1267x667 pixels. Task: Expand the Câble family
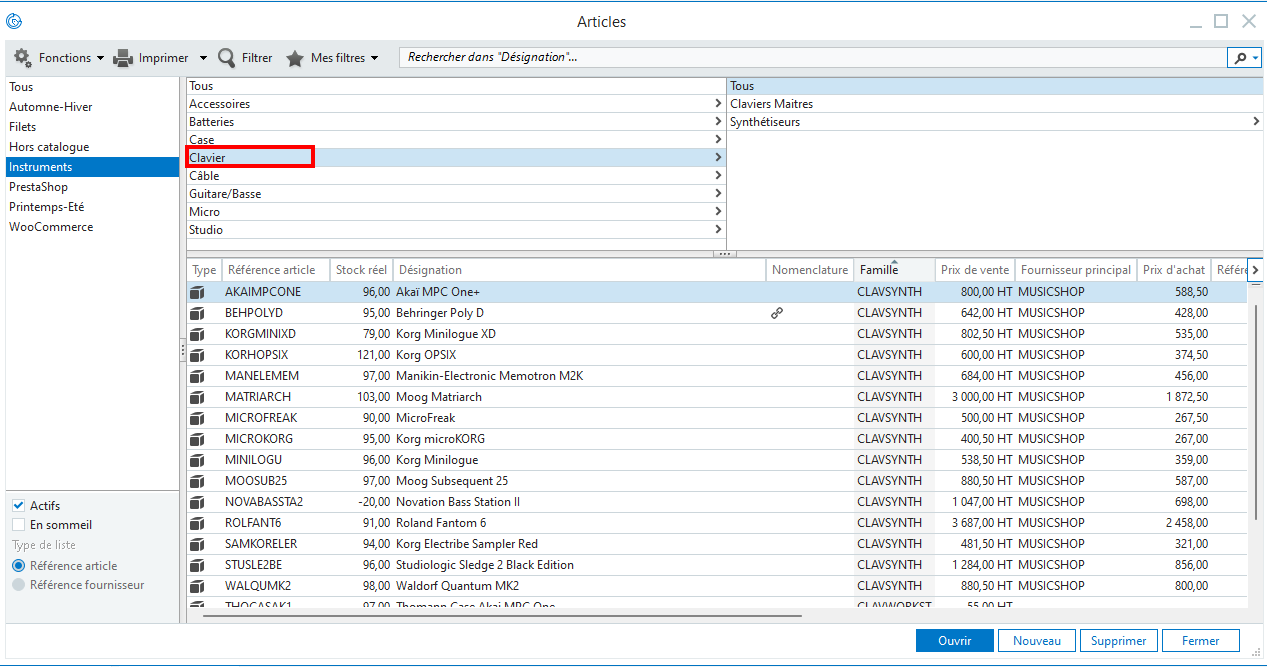(718, 176)
